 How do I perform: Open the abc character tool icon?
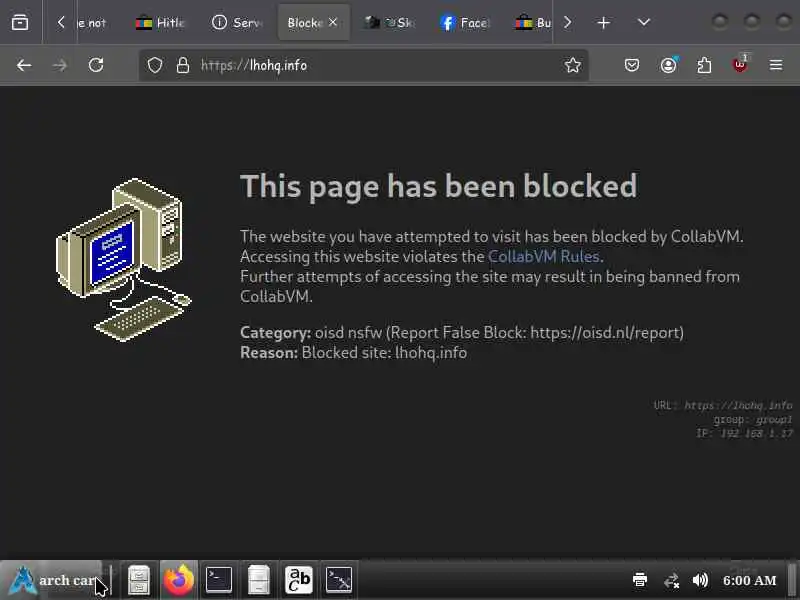click(x=298, y=580)
